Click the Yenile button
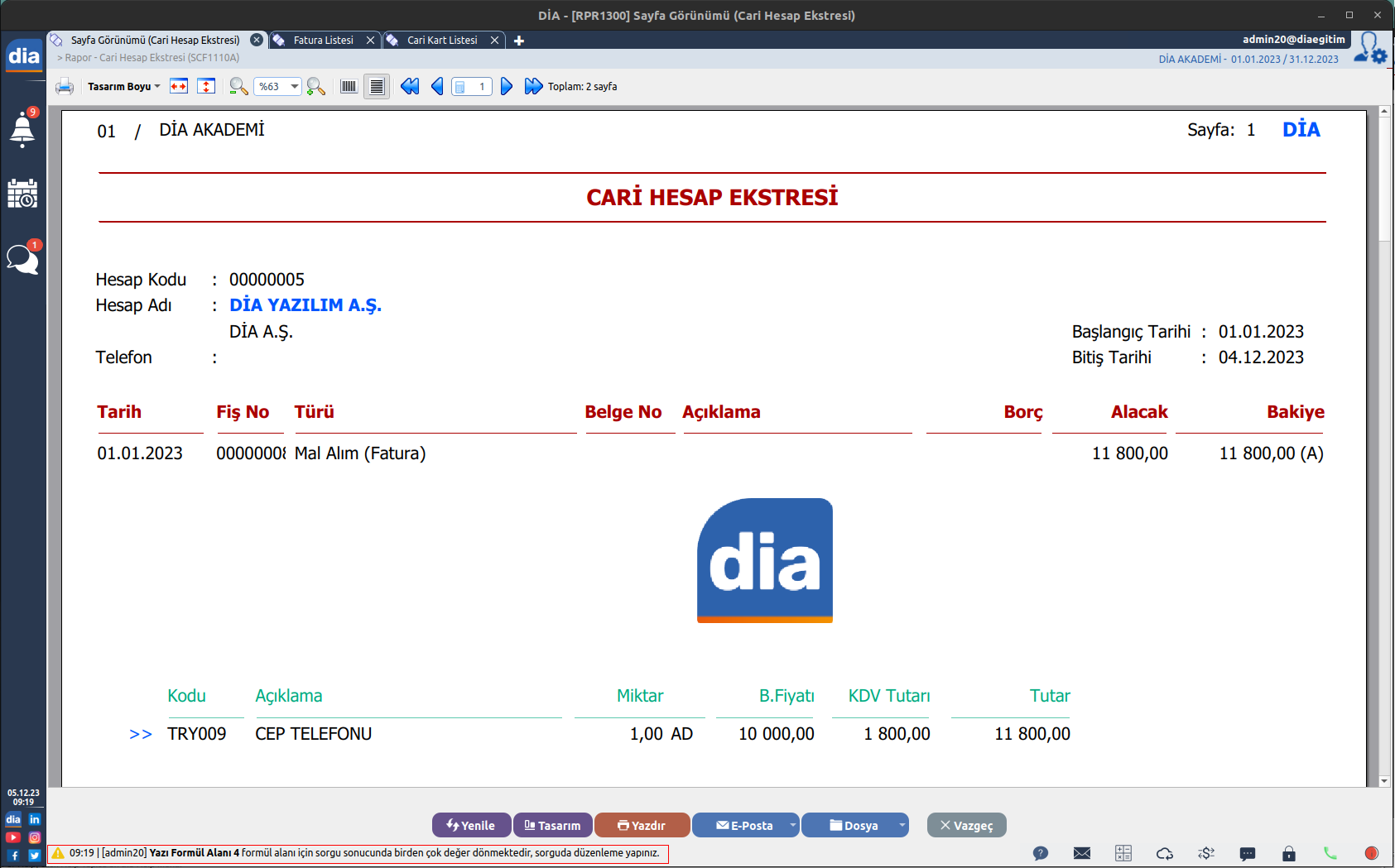The height and width of the screenshot is (868, 1395). (471, 825)
